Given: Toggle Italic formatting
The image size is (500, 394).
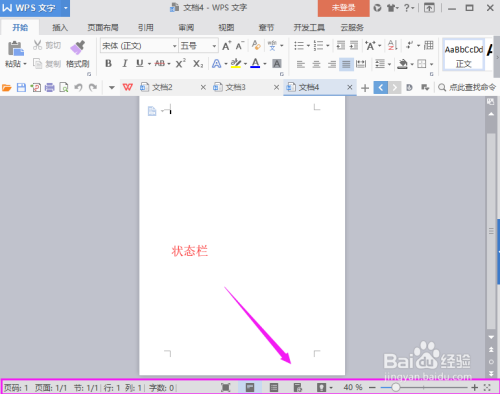Looking at the screenshot, I should [125, 63].
